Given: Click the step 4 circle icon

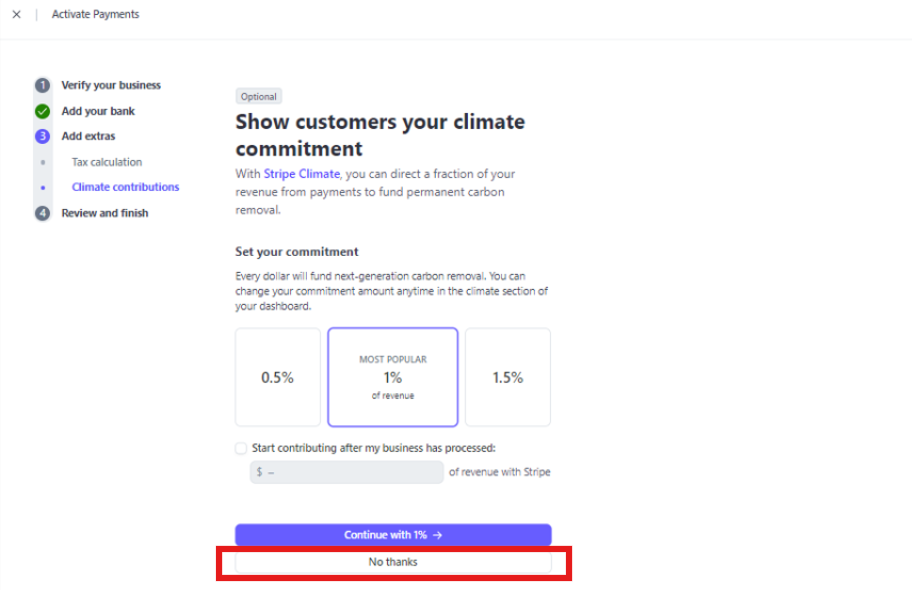Looking at the screenshot, I should (42, 213).
